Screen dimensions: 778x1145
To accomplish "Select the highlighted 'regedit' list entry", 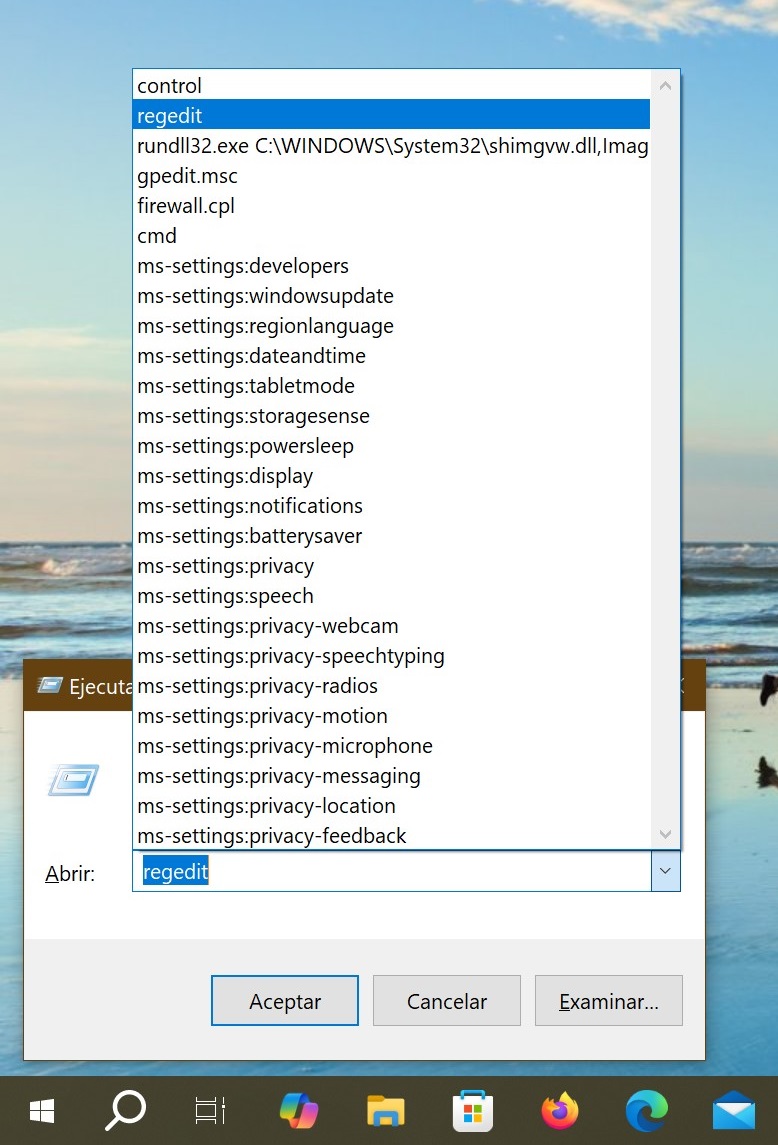I will pos(392,115).
